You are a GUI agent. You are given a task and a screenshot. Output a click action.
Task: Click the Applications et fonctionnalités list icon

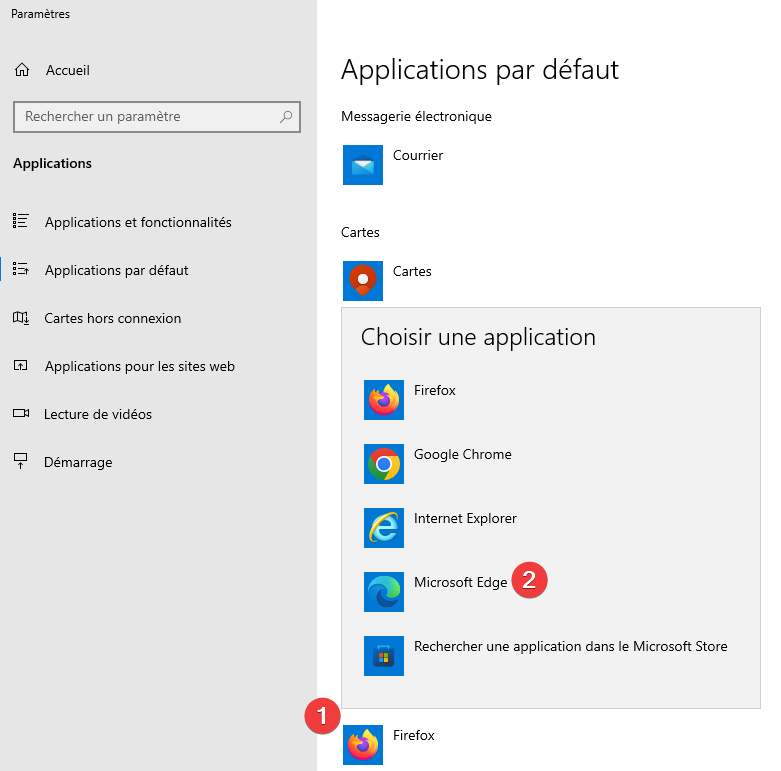[x=20, y=221]
